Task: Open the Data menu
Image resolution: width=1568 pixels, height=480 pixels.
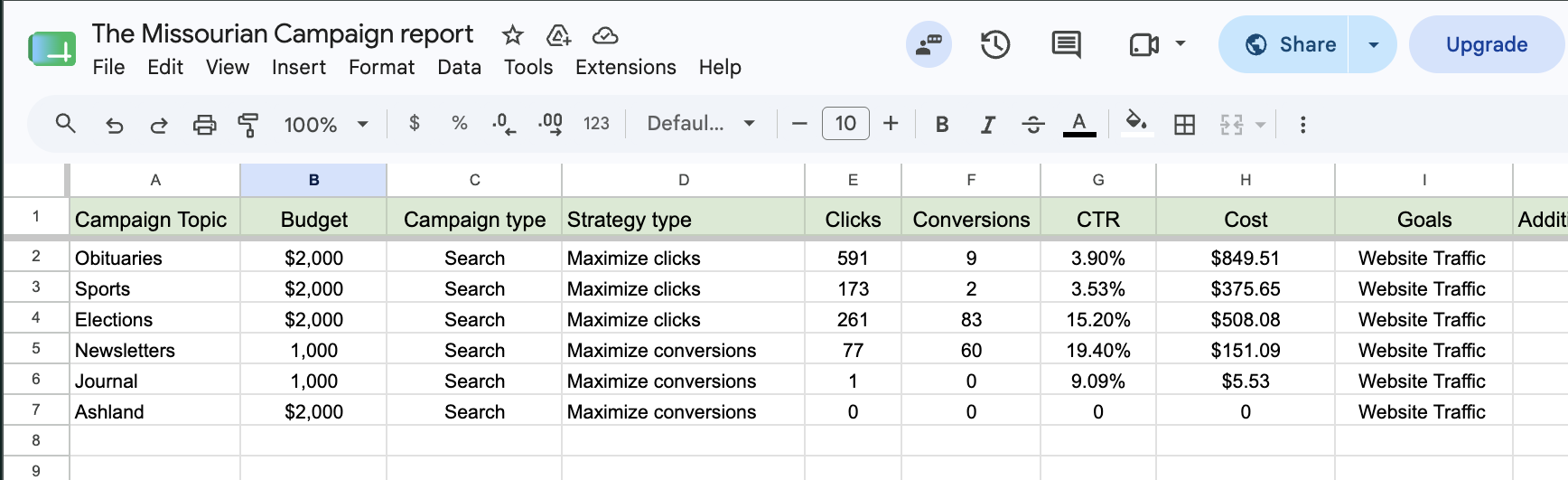Action: pyautogui.click(x=459, y=67)
